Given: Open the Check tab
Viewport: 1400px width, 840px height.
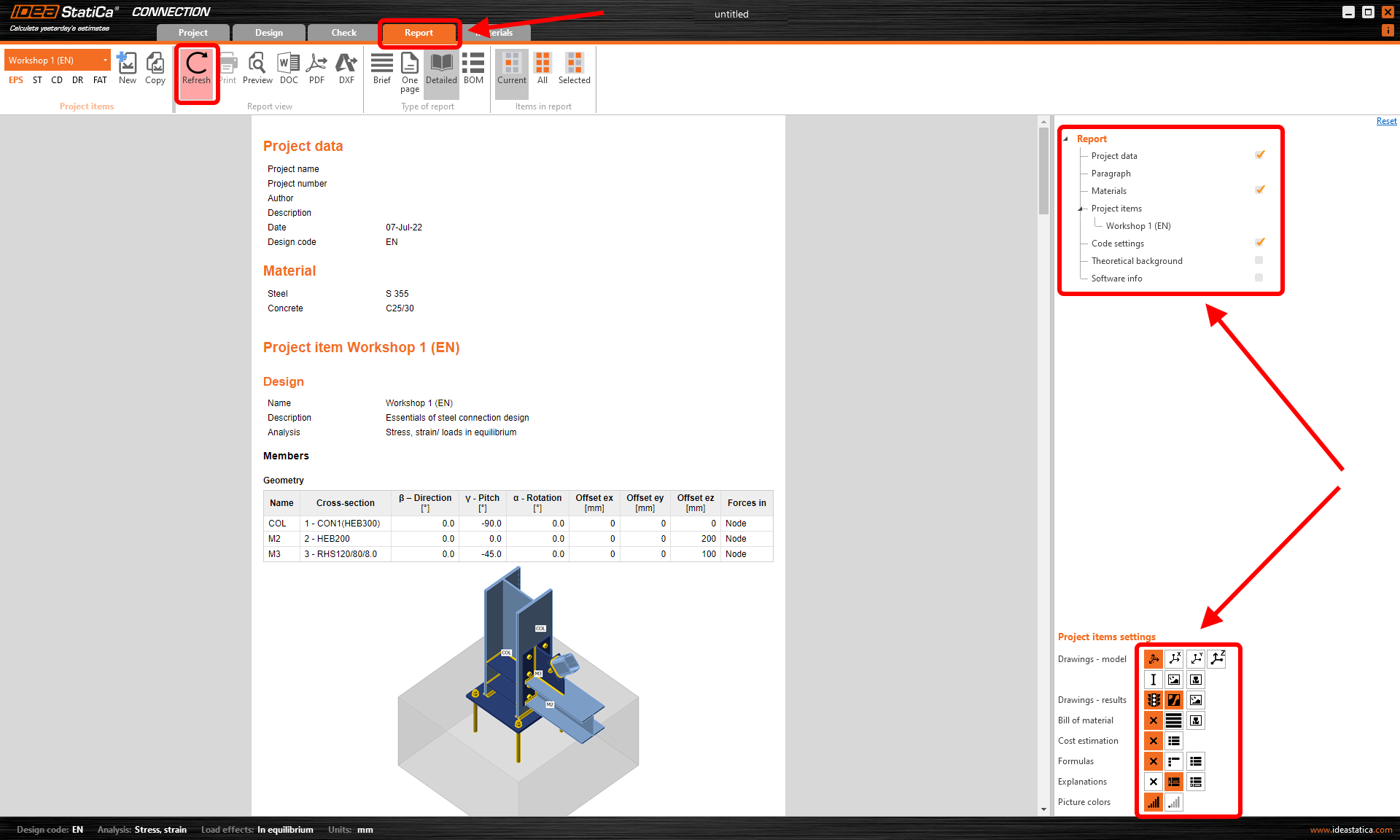Looking at the screenshot, I should click(343, 33).
